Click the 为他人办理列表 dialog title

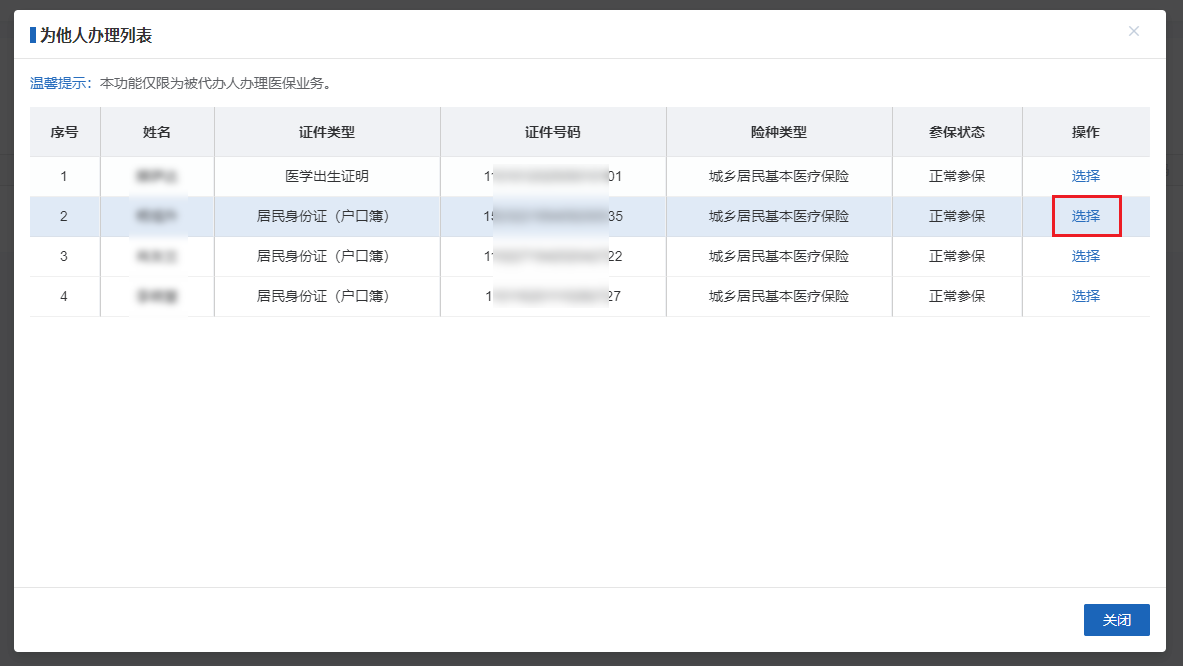pyautogui.click(x=96, y=36)
